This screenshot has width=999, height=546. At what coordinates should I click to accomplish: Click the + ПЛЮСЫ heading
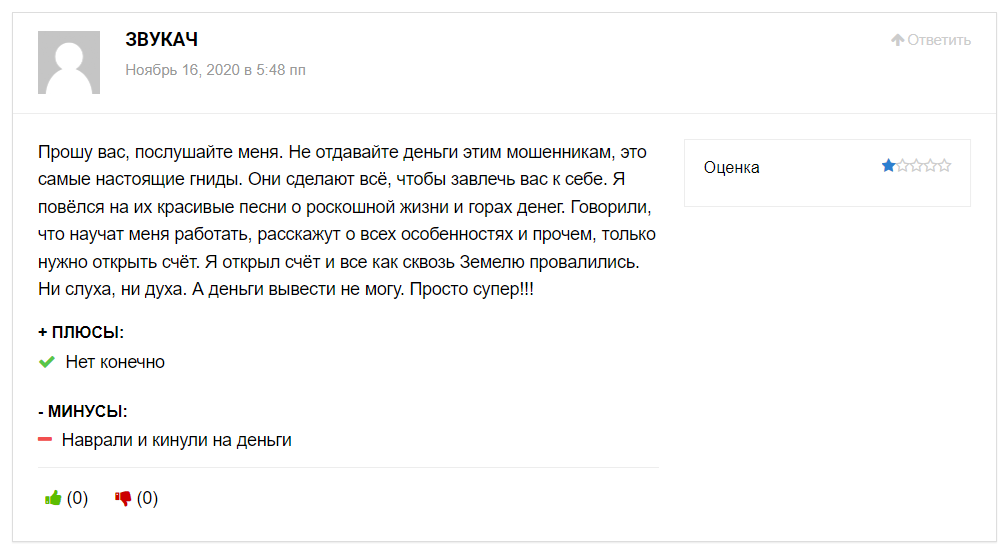(x=81, y=332)
